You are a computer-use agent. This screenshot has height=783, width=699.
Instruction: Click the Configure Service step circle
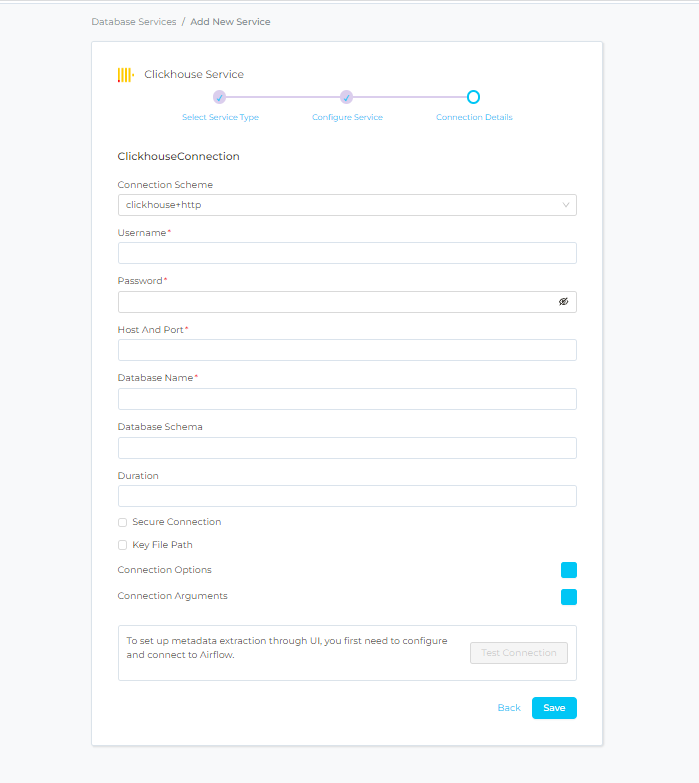[346, 97]
